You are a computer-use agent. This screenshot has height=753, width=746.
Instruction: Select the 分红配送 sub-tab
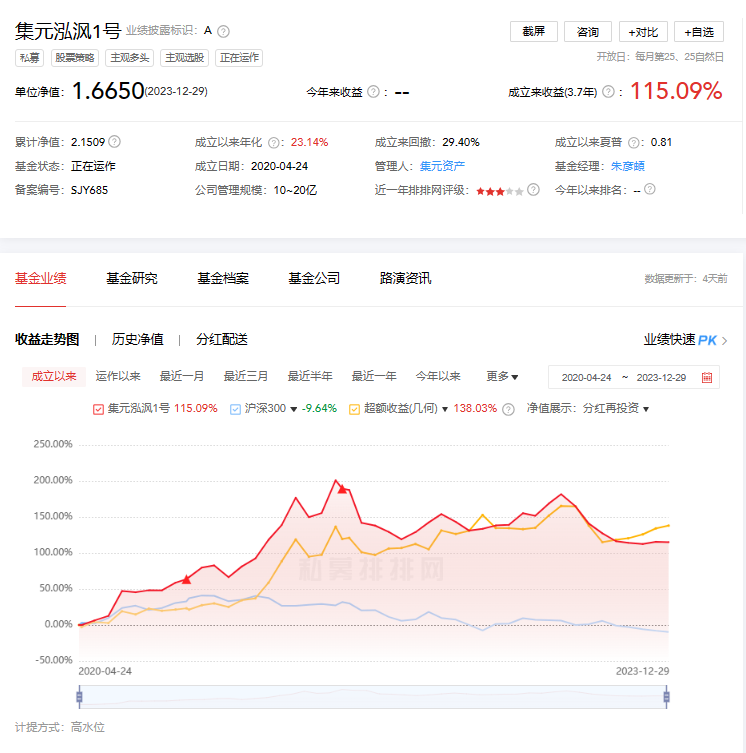222,340
